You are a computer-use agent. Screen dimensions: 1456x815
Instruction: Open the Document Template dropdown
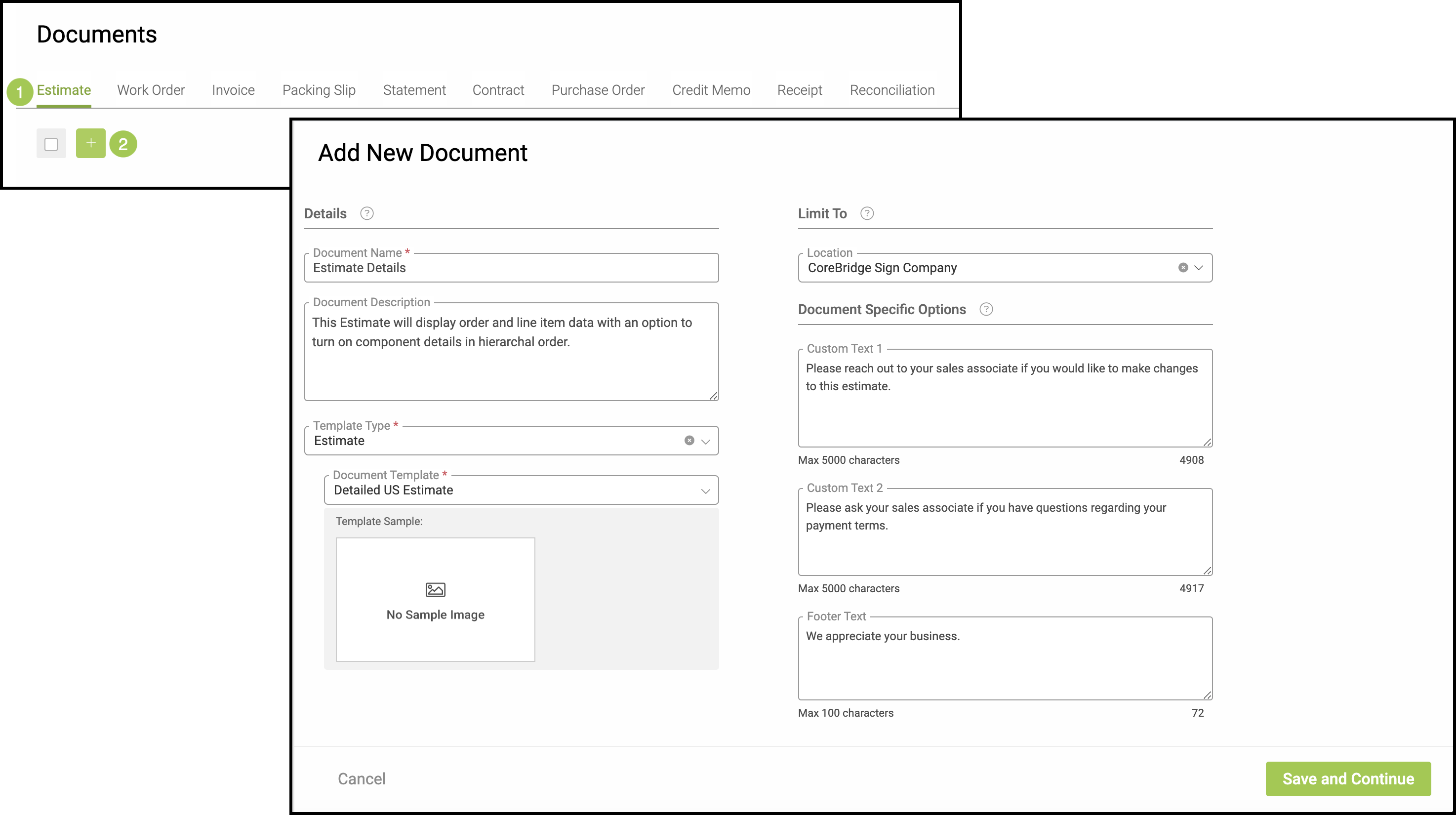pyautogui.click(x=705, y=490)
